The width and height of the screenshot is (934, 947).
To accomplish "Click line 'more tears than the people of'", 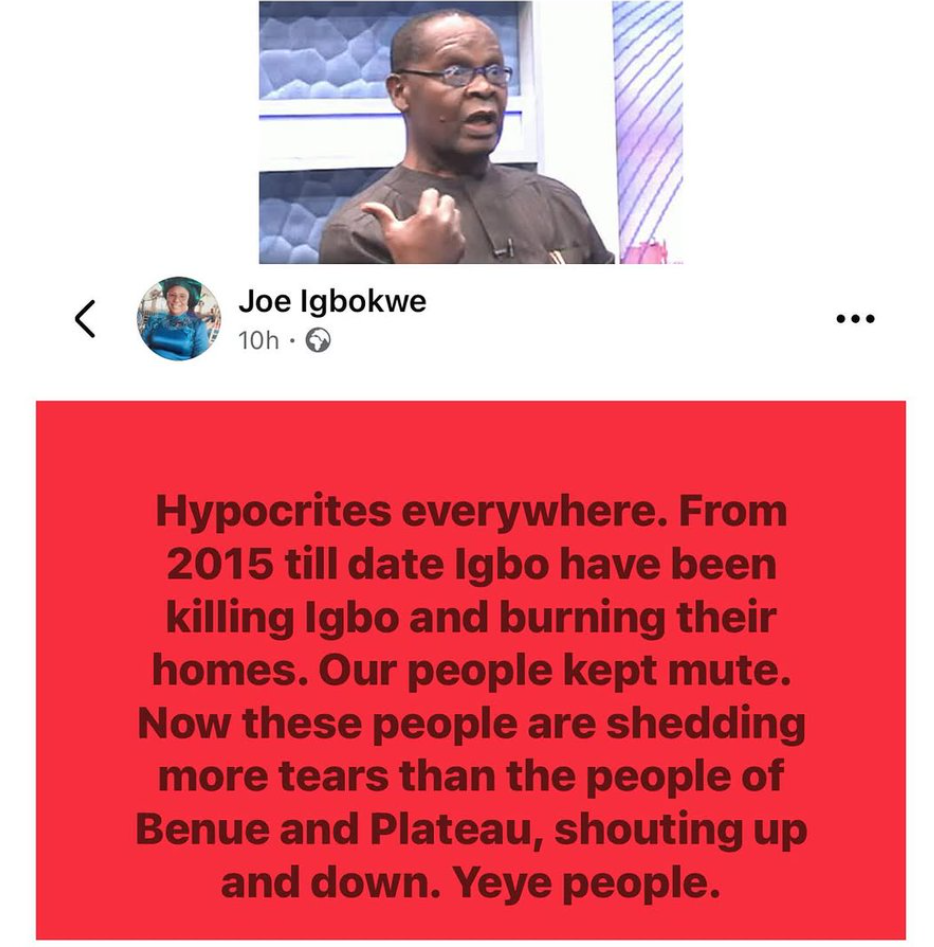I will click(471, 776).
